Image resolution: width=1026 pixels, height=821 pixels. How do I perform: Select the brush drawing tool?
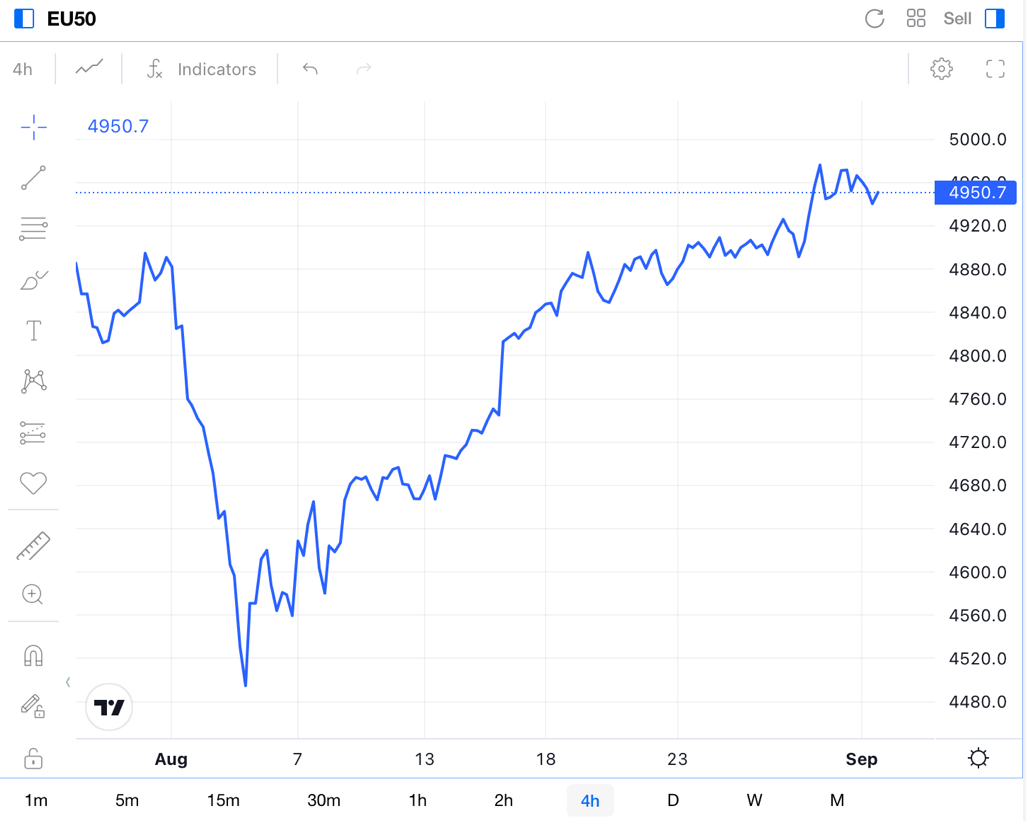pyautogui.click(x=33, y=280)
